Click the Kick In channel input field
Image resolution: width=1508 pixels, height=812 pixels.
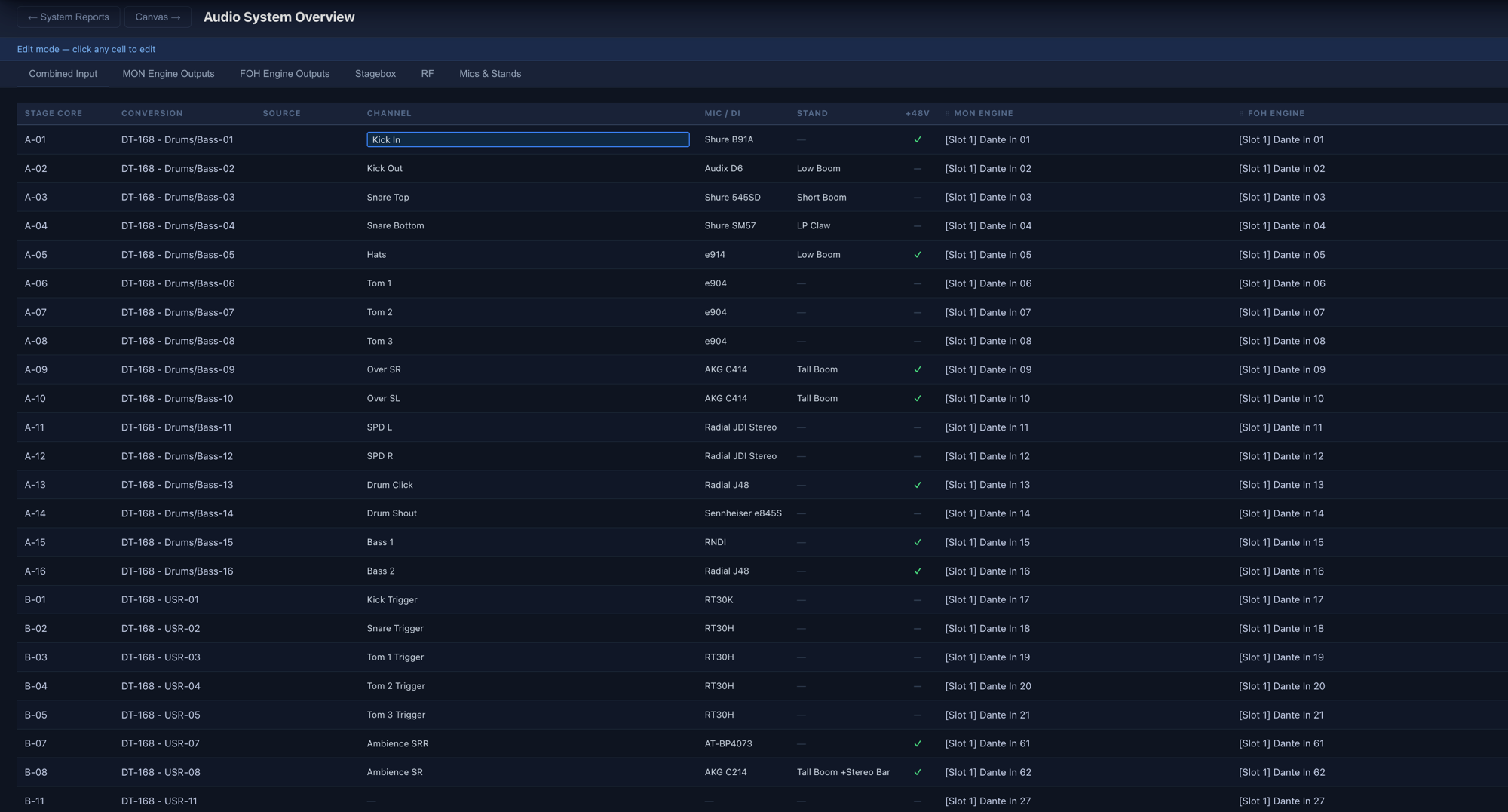point(528,139)
